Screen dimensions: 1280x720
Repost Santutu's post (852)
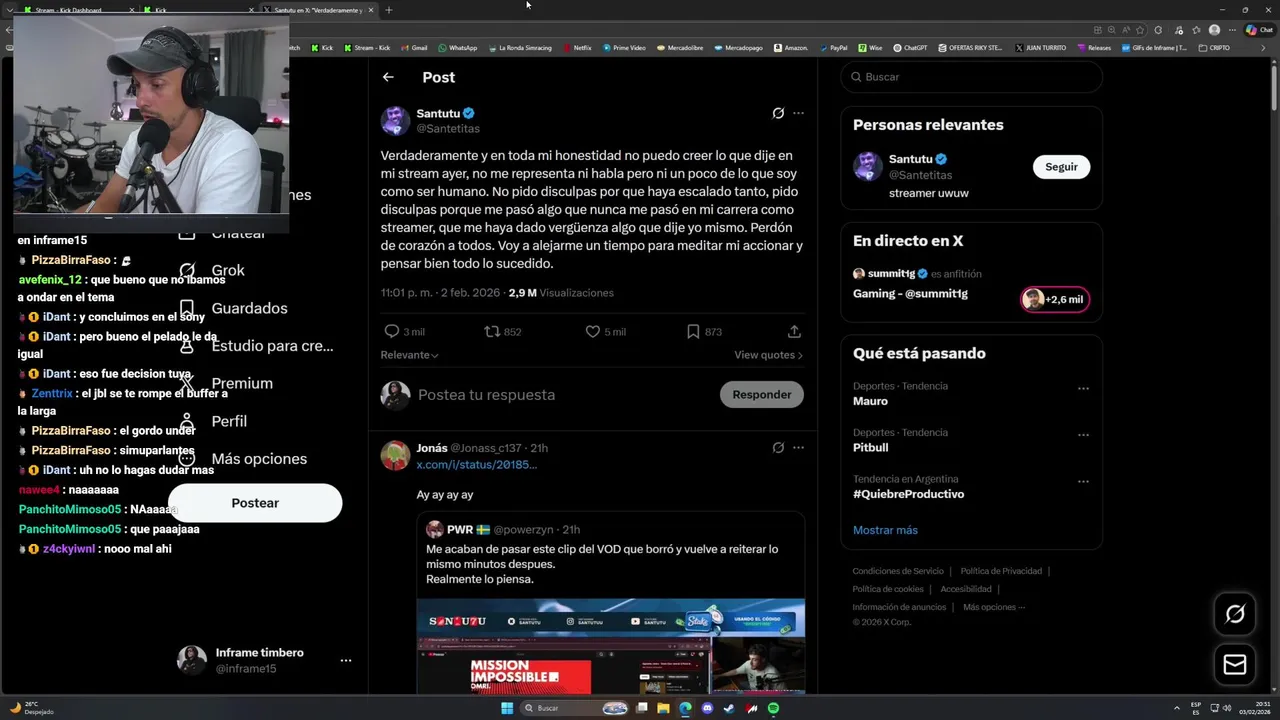[502, 332]
